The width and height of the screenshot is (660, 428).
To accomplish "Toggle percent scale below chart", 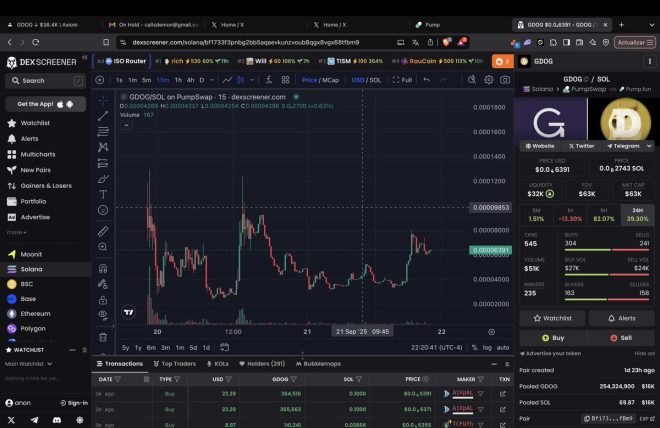I will (x=474, y=348).
